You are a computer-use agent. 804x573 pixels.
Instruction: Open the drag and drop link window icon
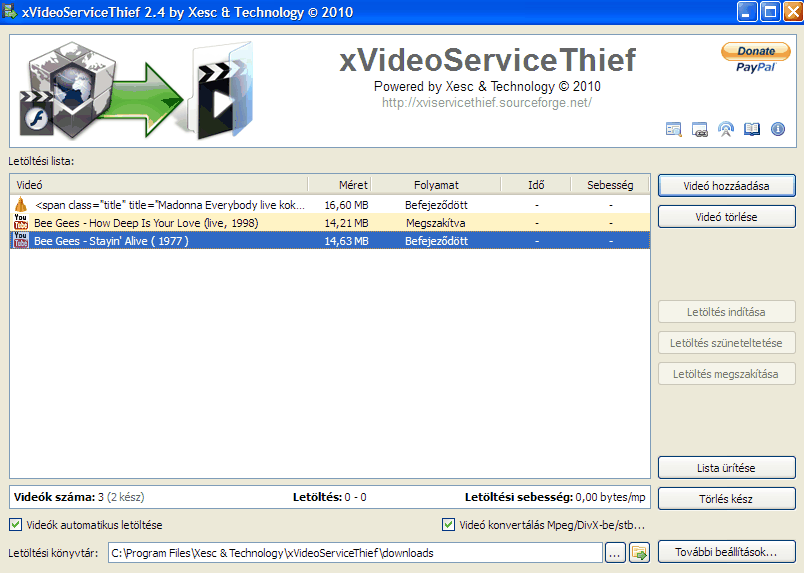699,129
